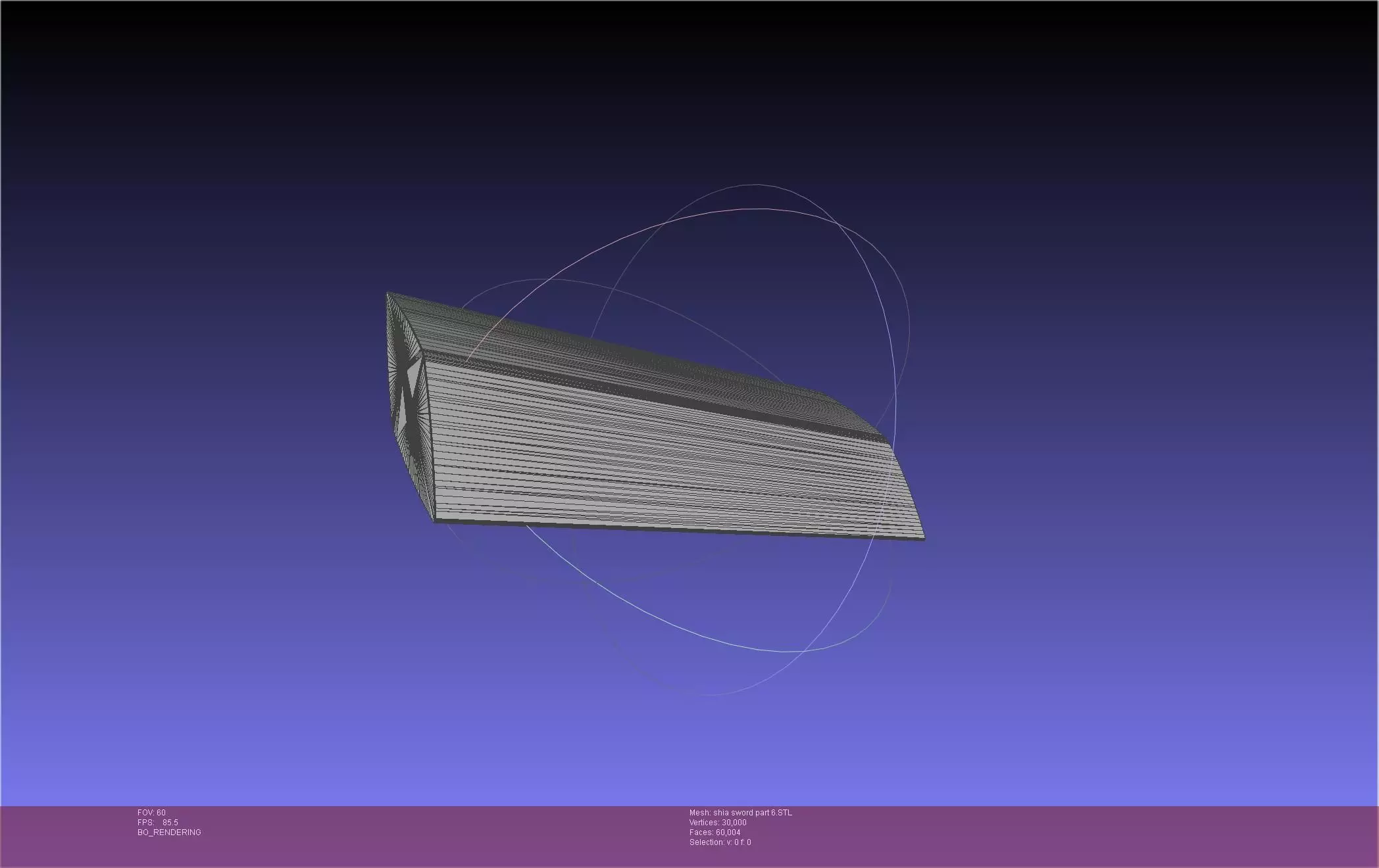Click the Selection: v: 0 f: 0 text
Viewport: 1379px width, 868px height.
coord(720,842)
